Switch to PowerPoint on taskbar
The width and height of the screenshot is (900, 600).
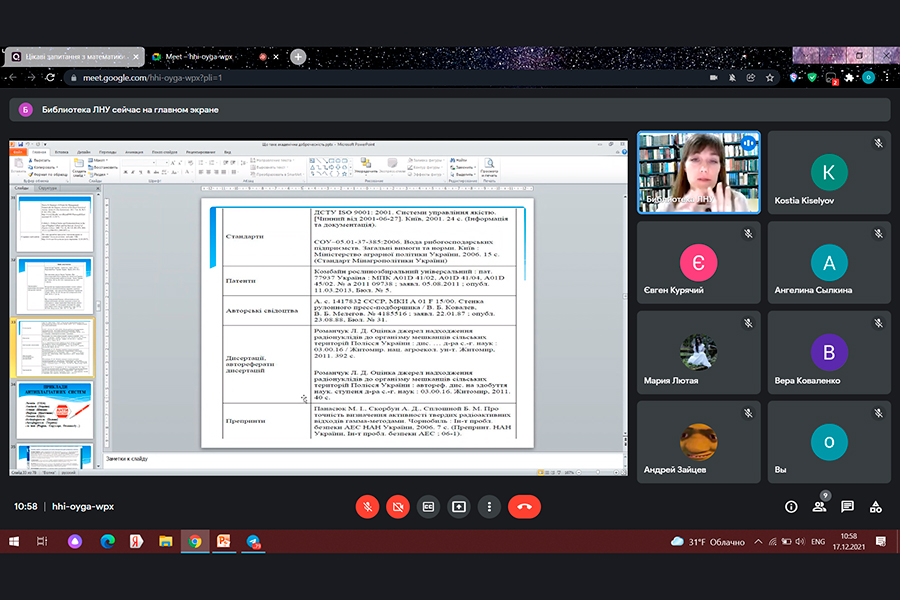click(224, 541)
